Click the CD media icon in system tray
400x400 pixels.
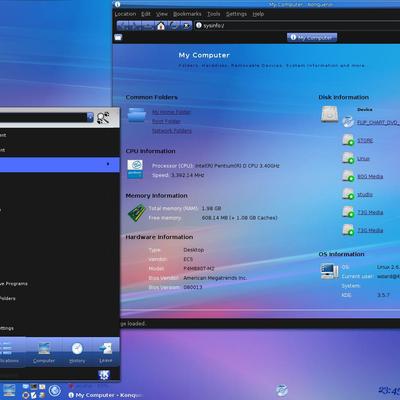[282, 390]
